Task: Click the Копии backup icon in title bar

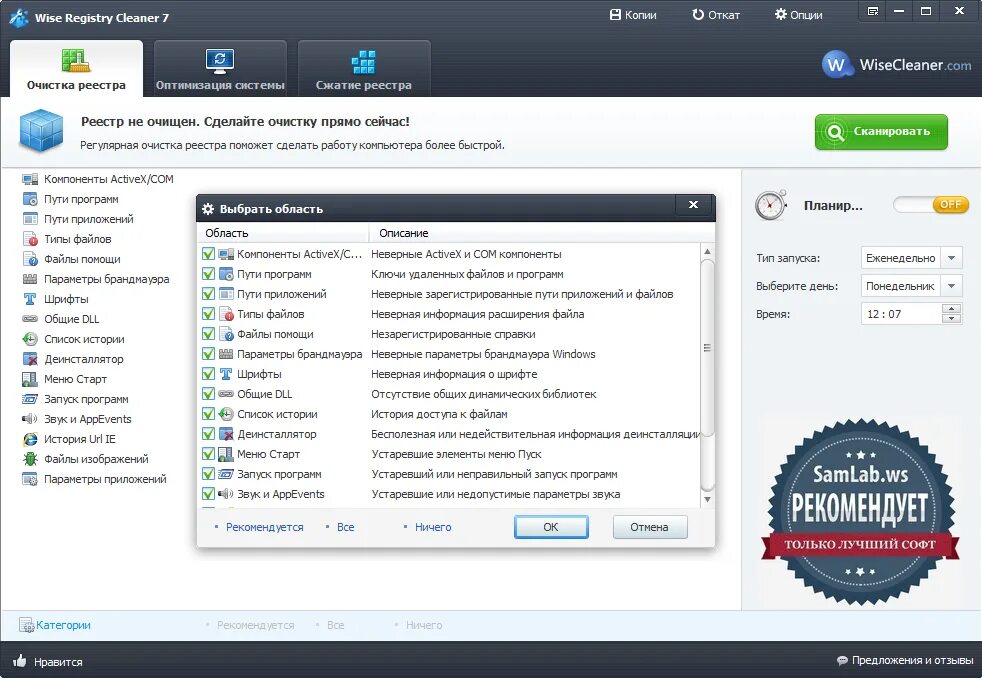Action: coord(615,14)
